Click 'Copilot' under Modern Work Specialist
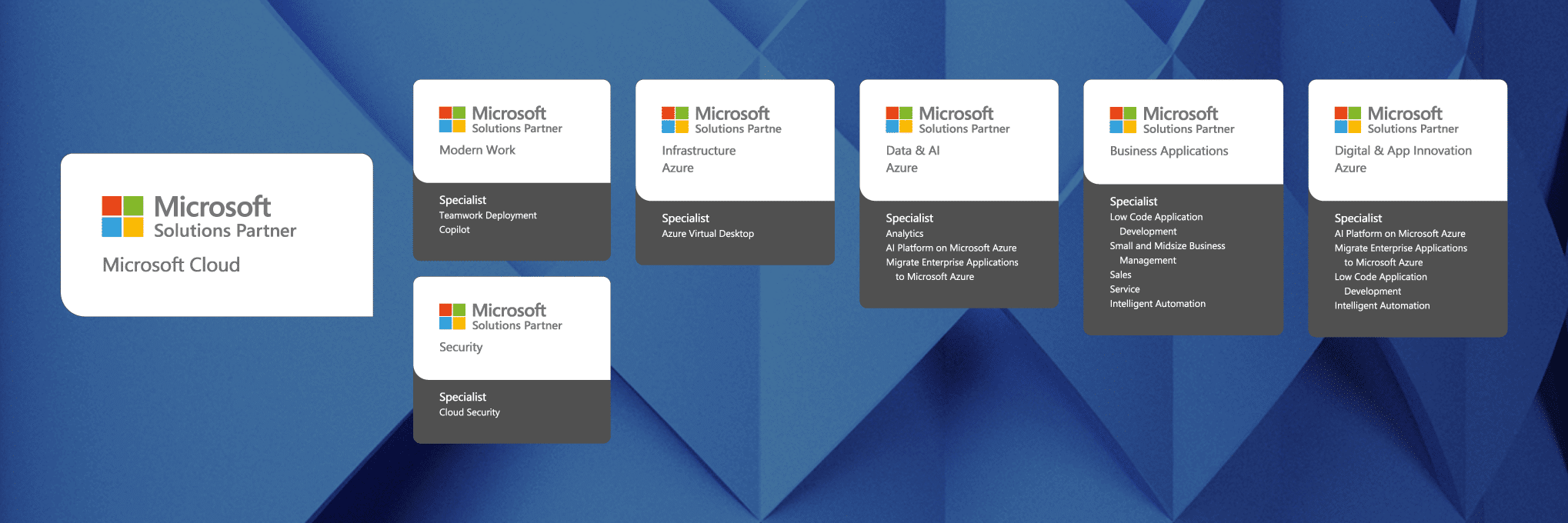This screenshot has width=1568, height=523. 454,230
